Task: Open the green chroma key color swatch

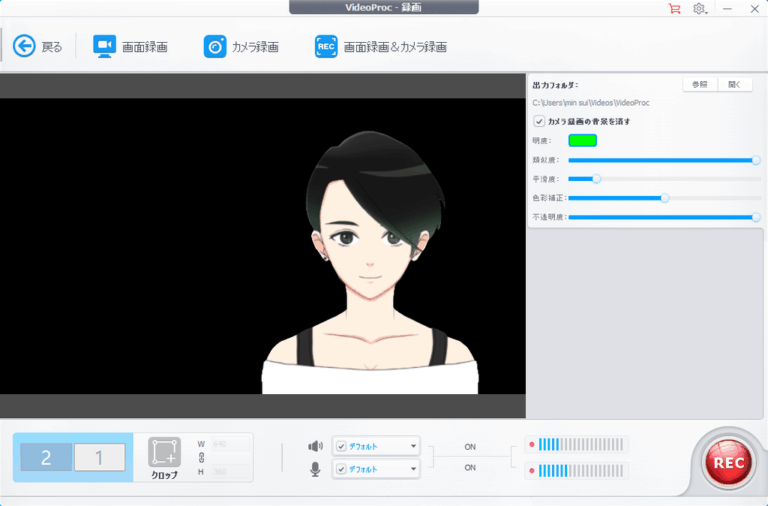Action: pyautogui.click(x=582, y=140)
